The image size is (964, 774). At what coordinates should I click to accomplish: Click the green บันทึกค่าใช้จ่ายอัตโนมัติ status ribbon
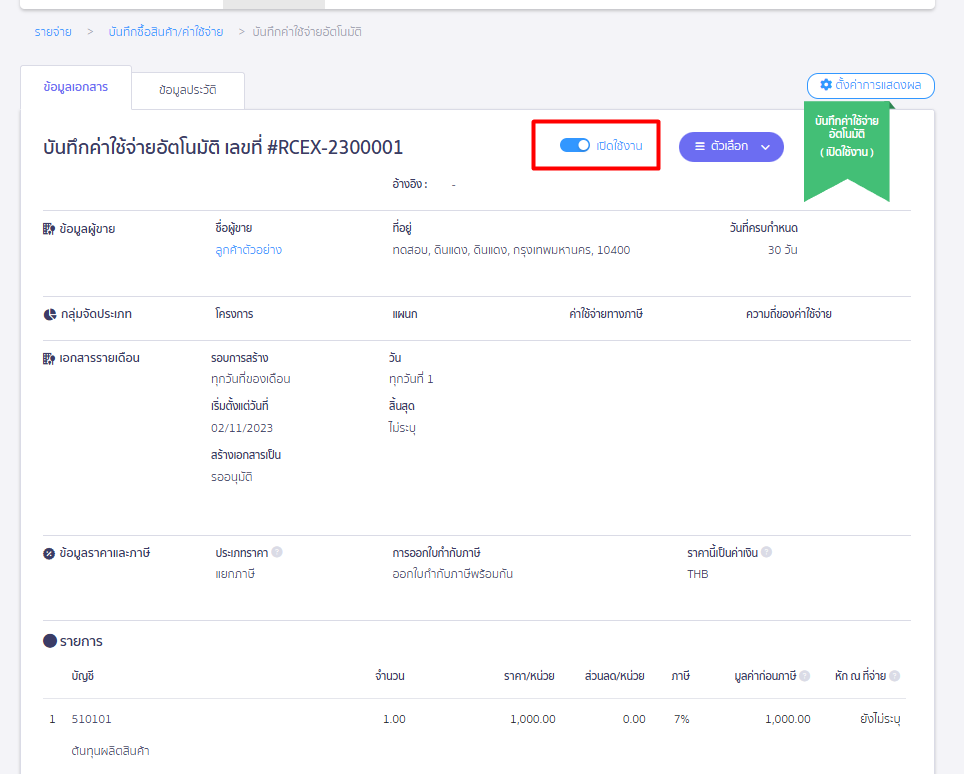pyautogui.click(x=847, y=151)
